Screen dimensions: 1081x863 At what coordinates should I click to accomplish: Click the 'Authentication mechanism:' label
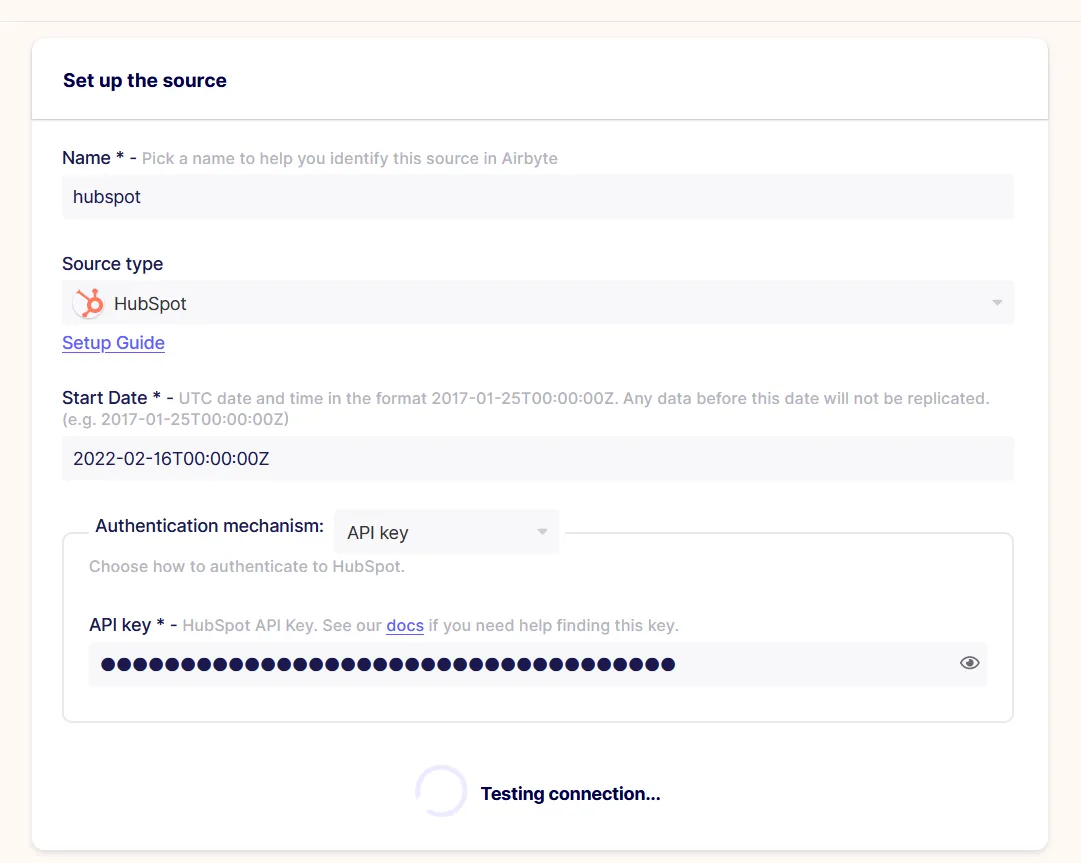[210, 526]
